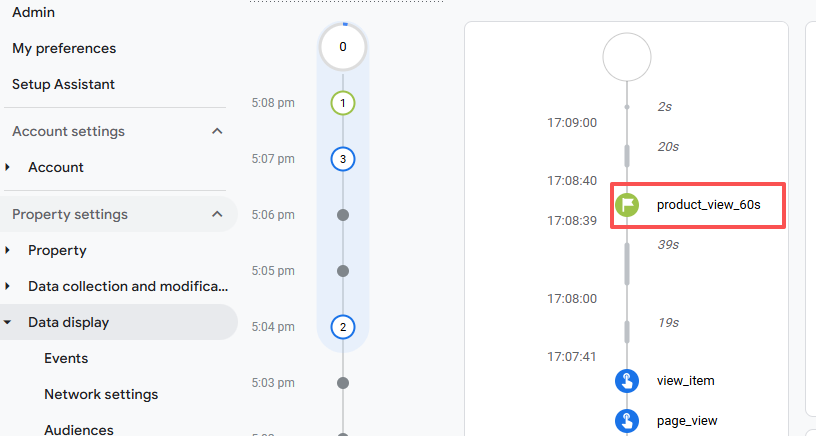Collapse the Data display tree arrow
Screen dimensions: 816x436
(x=8, y=322)
